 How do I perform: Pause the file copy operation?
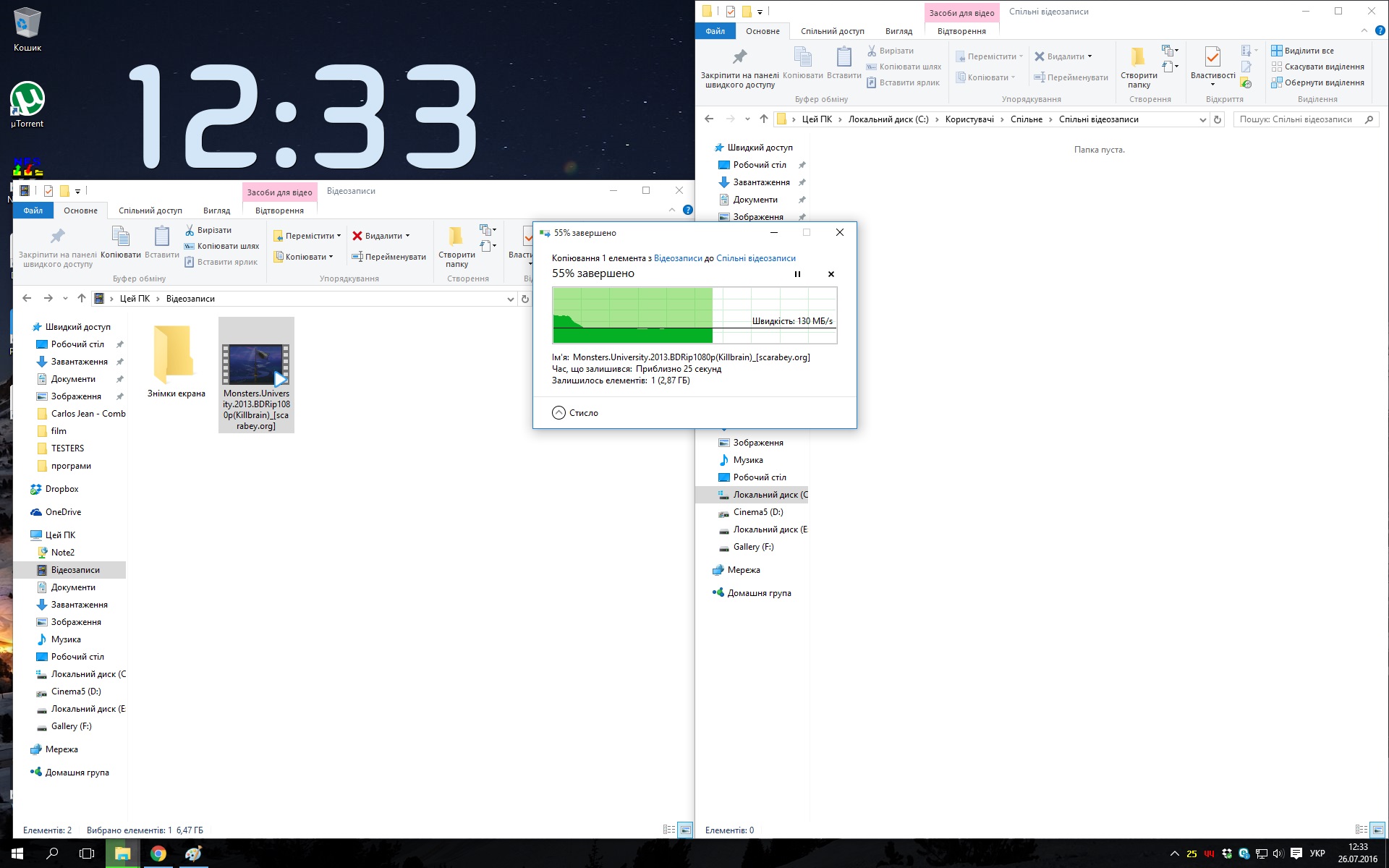[797, 274]
